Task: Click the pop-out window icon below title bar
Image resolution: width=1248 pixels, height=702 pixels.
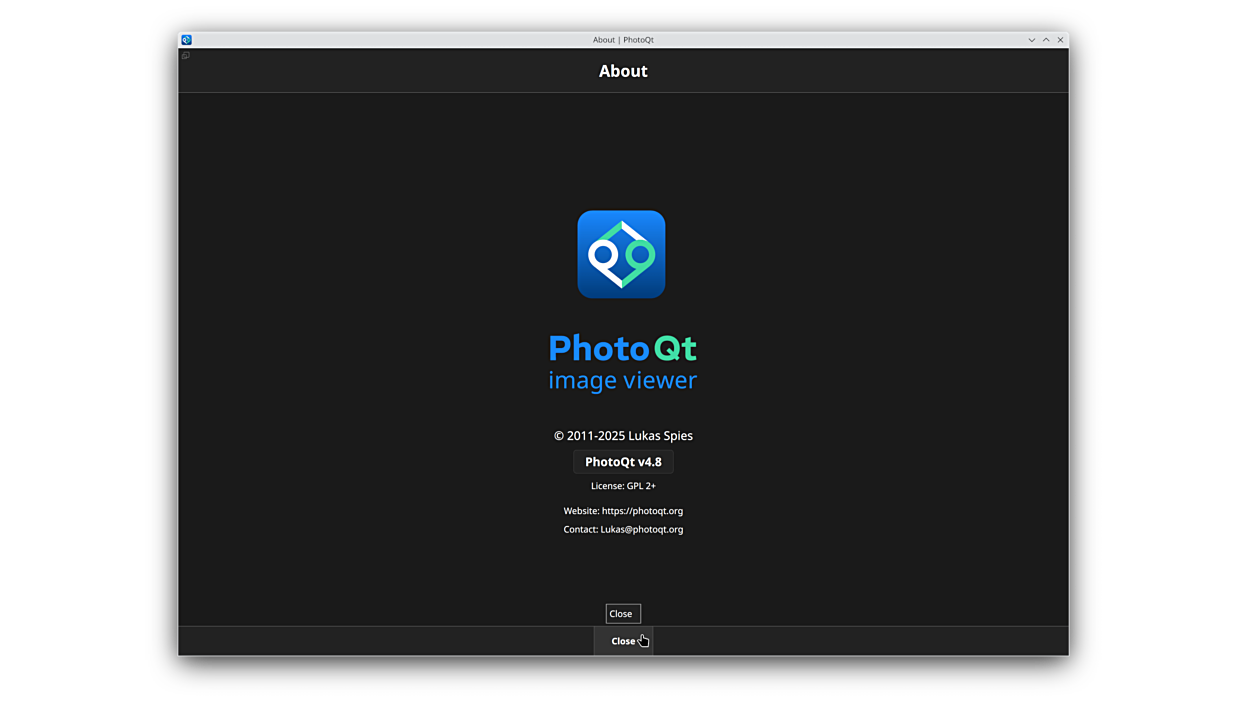Action: tap(186, 56)
